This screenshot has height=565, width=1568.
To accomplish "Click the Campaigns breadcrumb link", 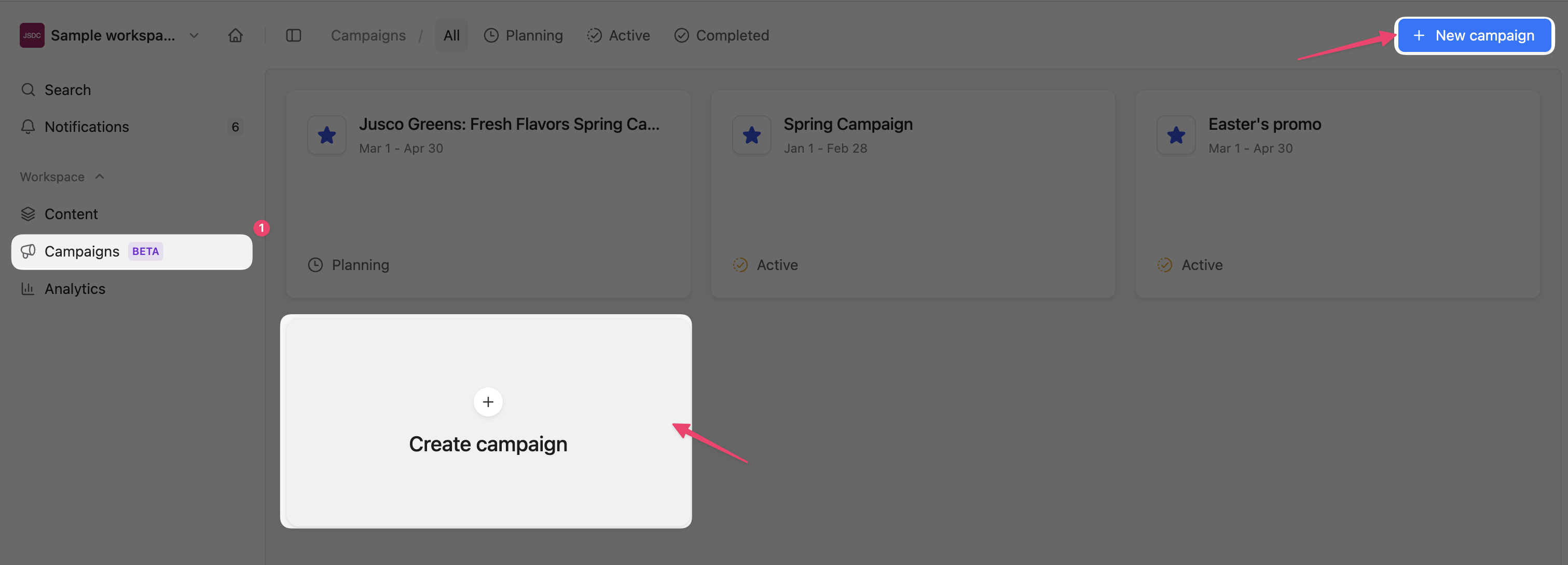I will tap(368, 35).
